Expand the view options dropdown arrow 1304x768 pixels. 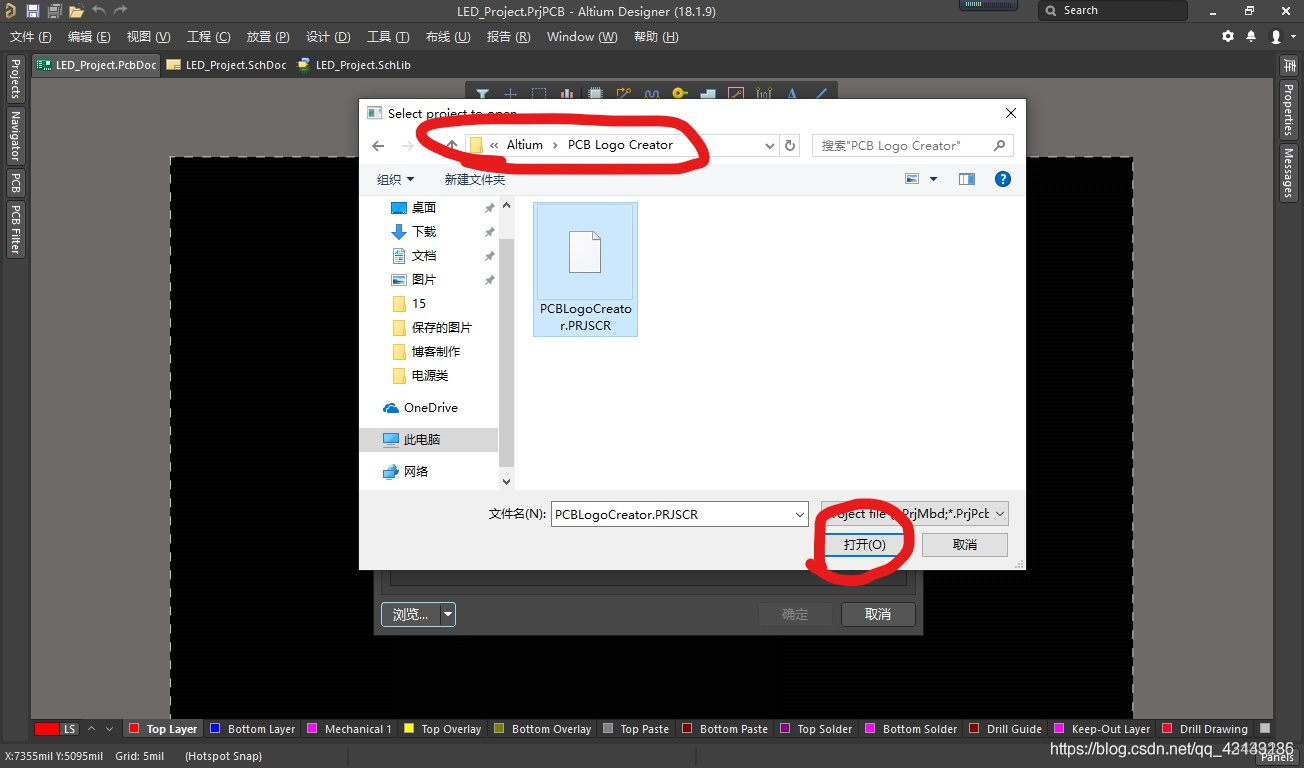coord(934,179)
